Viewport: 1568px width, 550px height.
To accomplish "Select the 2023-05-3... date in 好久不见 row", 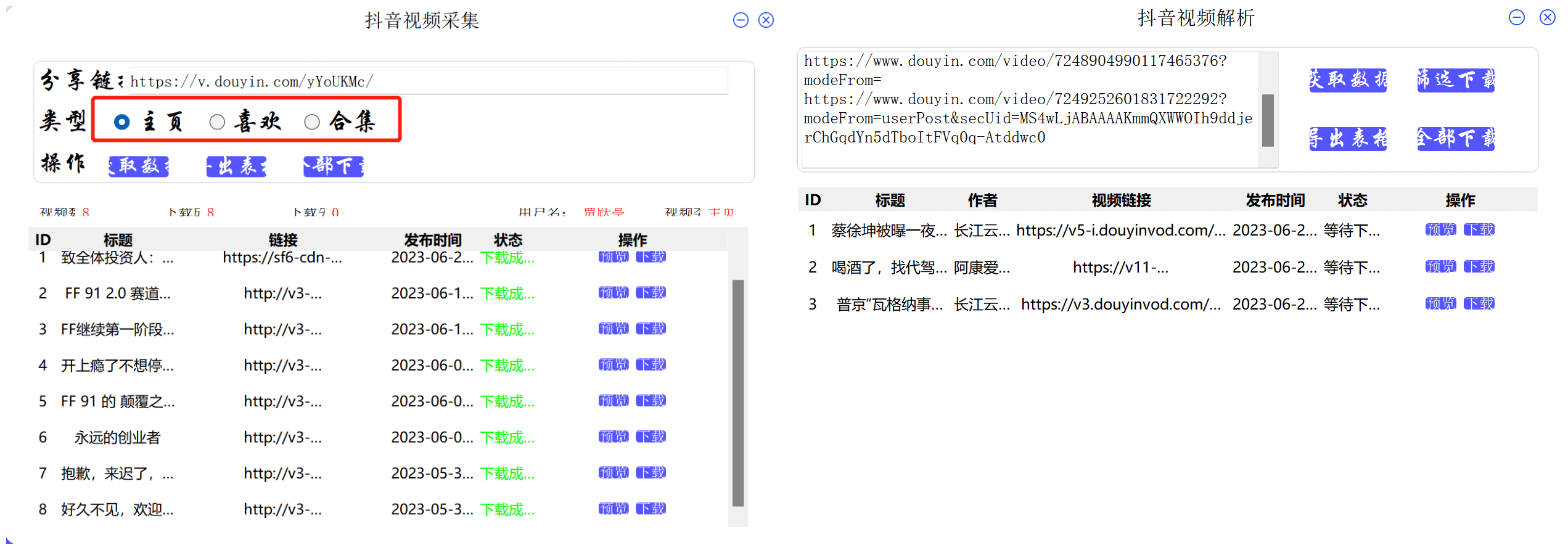I will (432, 509).
